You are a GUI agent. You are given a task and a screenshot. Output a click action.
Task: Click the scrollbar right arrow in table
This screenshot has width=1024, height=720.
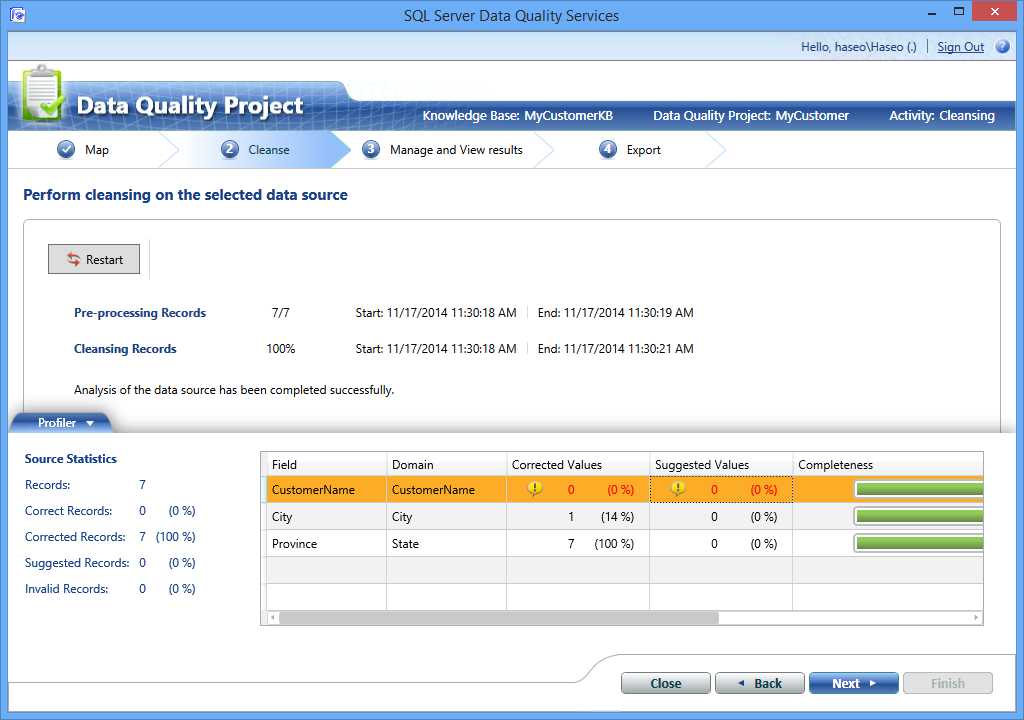(x=976, y=617)
